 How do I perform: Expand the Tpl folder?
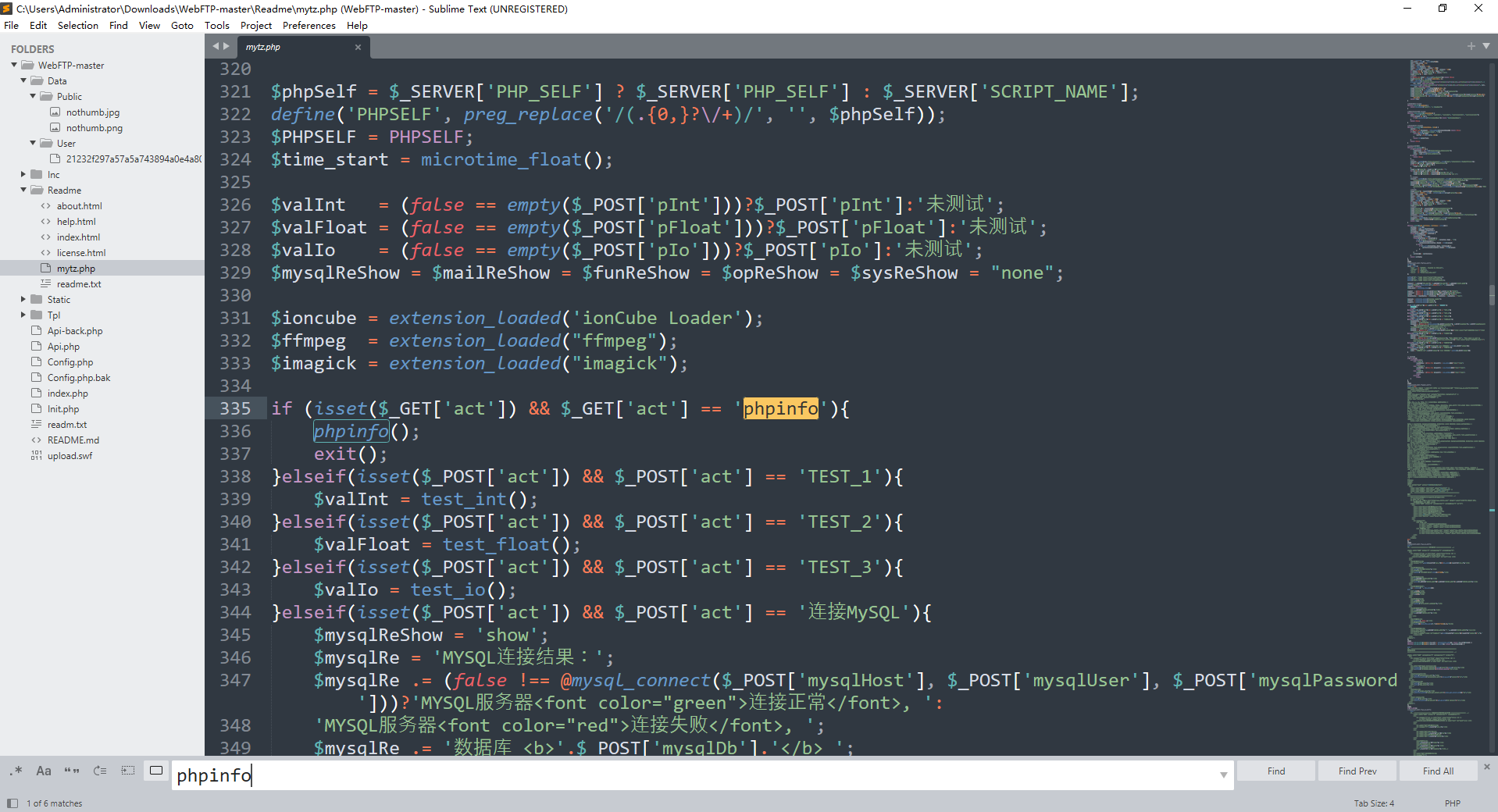tap(23, 315)
